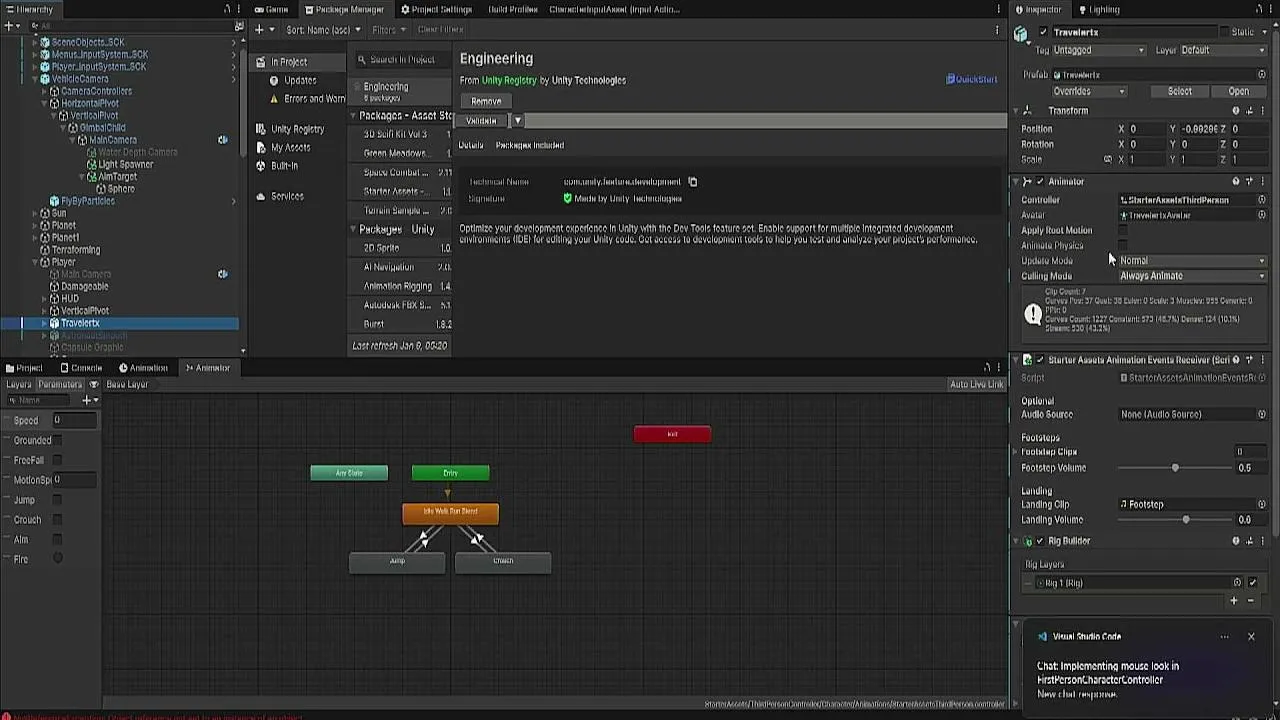Image resolution: width=1280 pixels, height=720 pixels.
Task: Enable Animate Physics checkbox
Action: [1122, 245]
